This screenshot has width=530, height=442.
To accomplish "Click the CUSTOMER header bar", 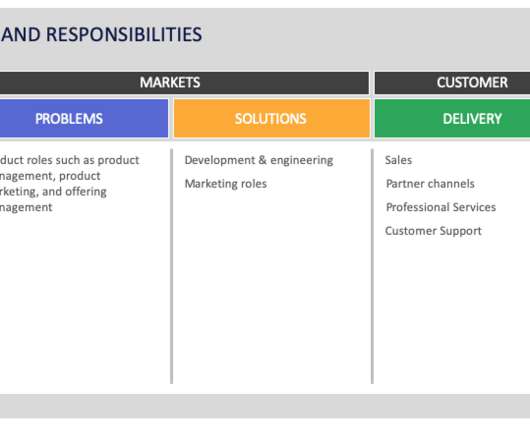I will tap(452, 83).
